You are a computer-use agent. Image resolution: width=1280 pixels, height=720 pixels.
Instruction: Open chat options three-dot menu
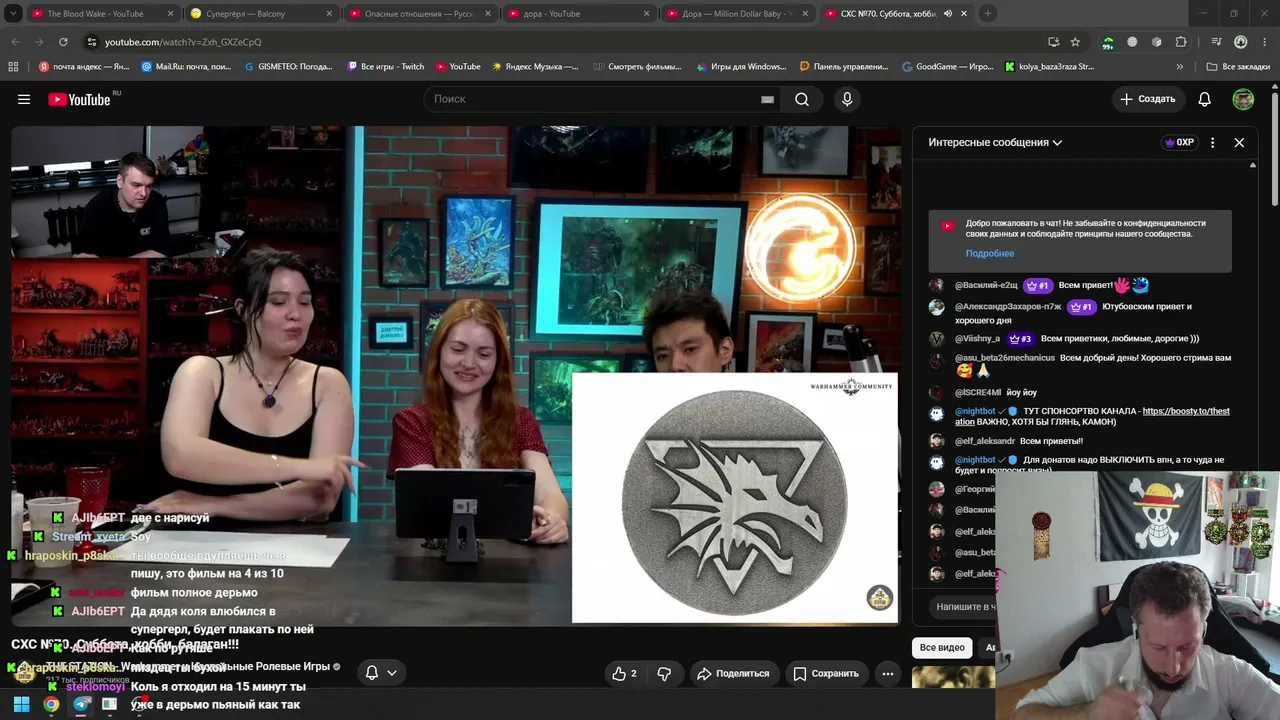coord(1213,143)
